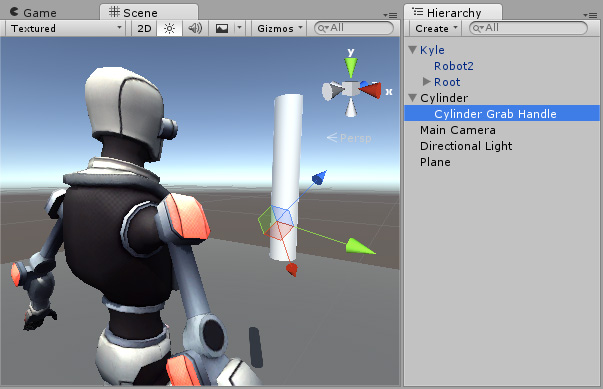
Task: Click the white bottom cone on orientation gizmo
Action: [350, 108]
